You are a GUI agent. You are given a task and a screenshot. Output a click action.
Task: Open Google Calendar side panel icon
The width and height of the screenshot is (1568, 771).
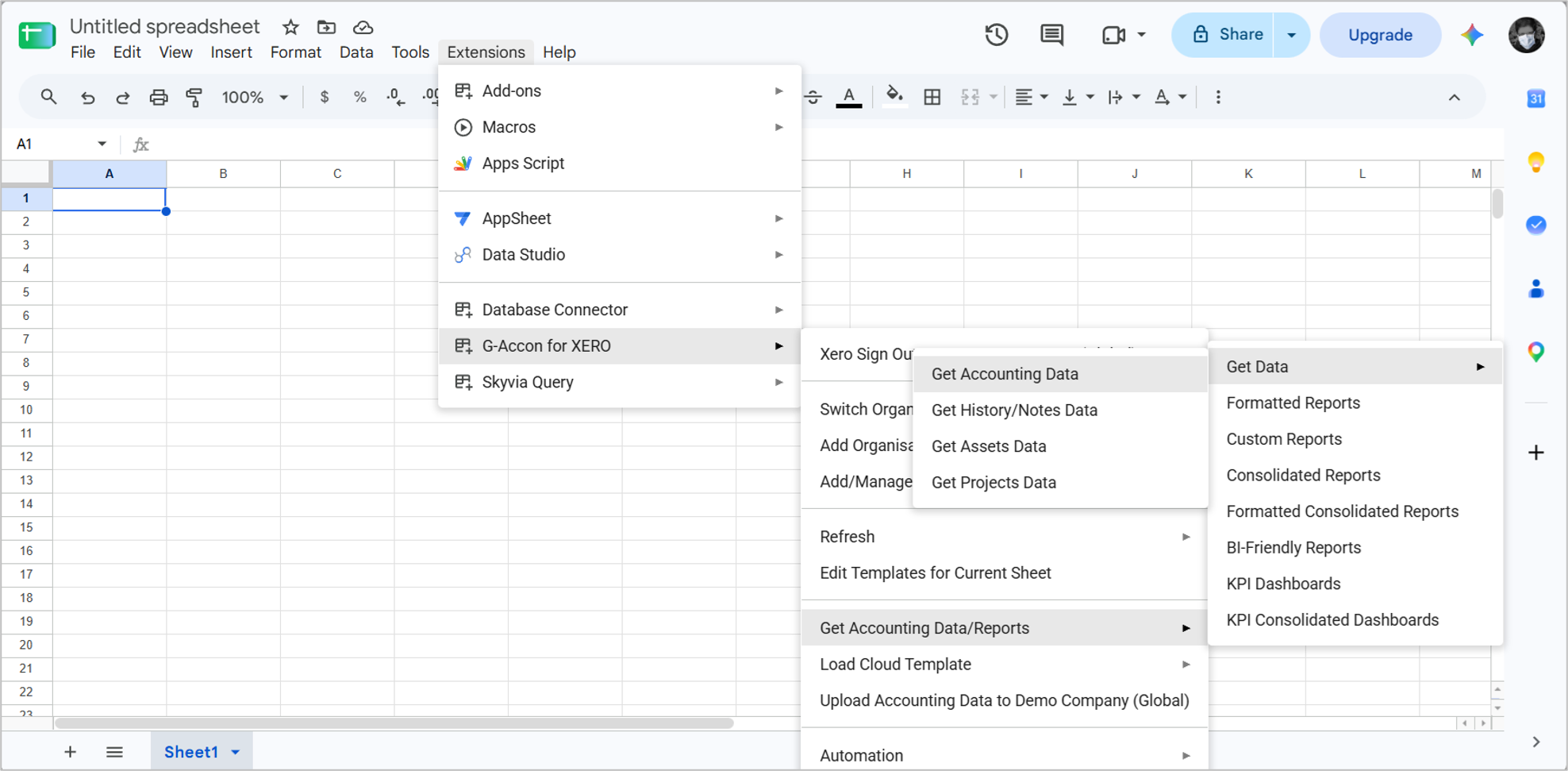click(x=1536, y=98)
